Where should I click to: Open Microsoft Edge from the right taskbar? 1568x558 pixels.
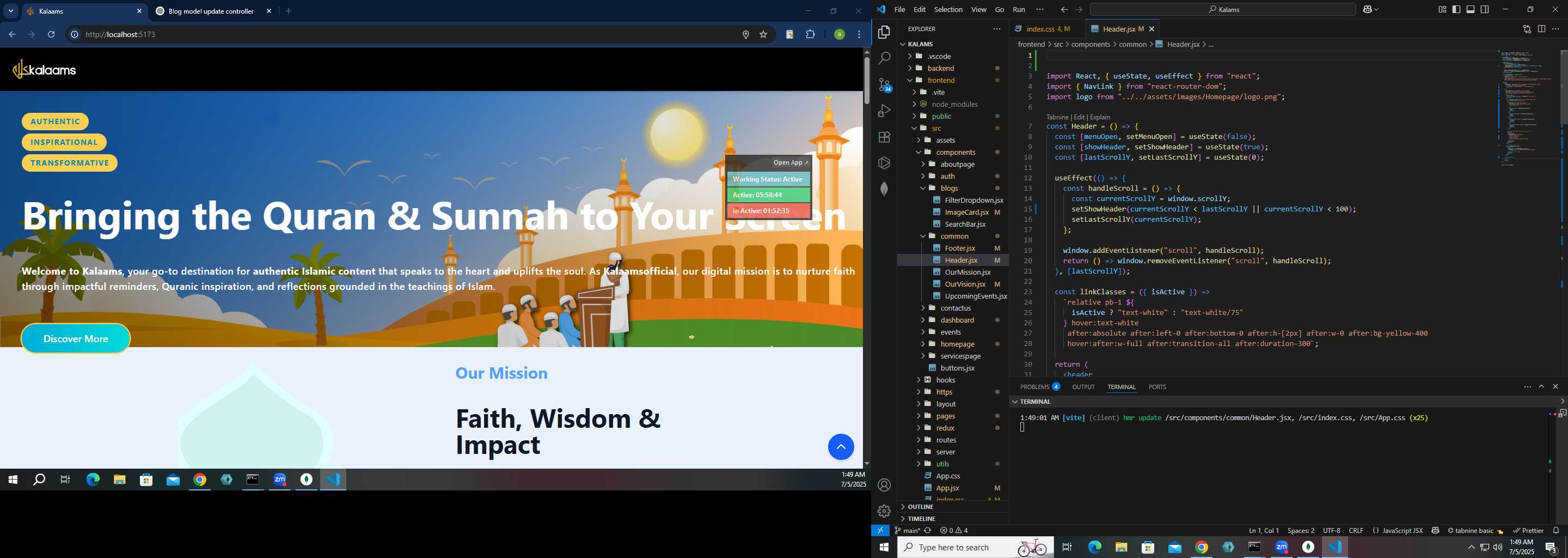coord(1094,547)
